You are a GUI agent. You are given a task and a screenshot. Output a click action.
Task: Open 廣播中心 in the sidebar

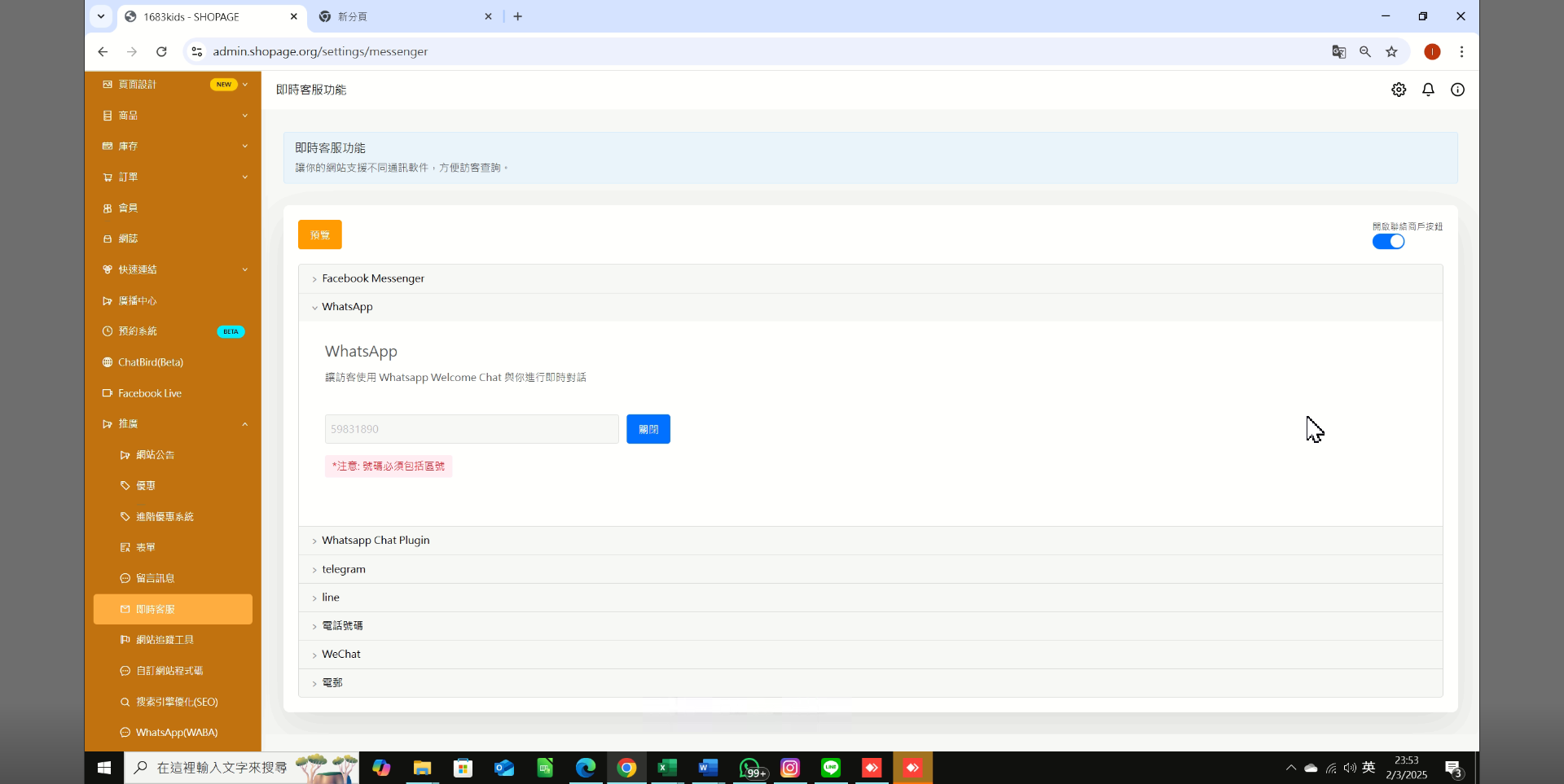click(x=173, y=300)
